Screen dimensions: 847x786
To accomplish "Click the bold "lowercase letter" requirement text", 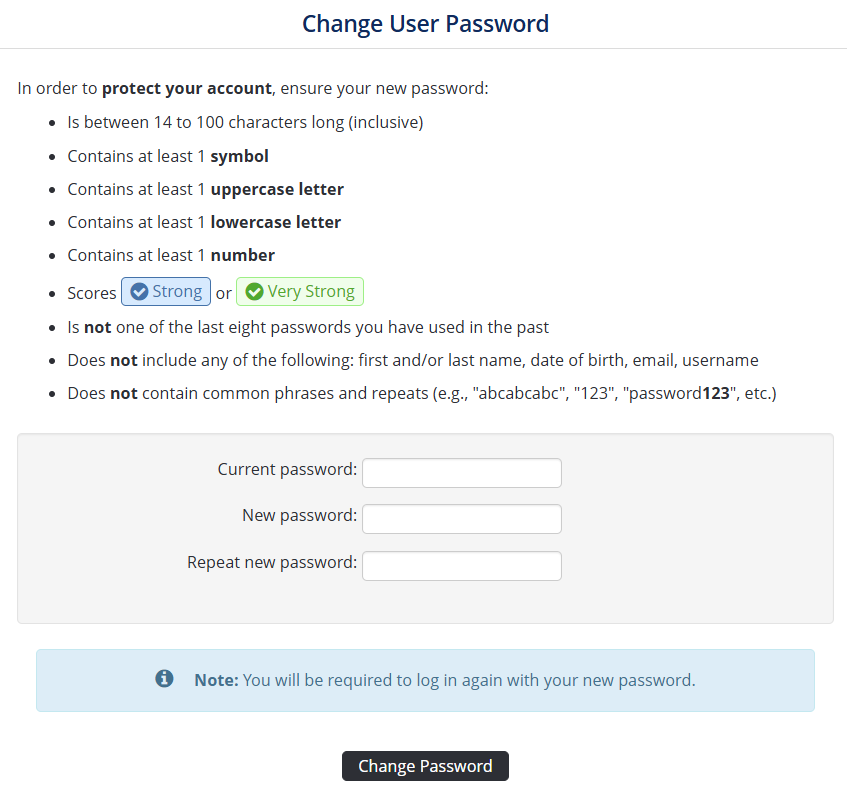I will pyautogui.click(x=275, y=222).
